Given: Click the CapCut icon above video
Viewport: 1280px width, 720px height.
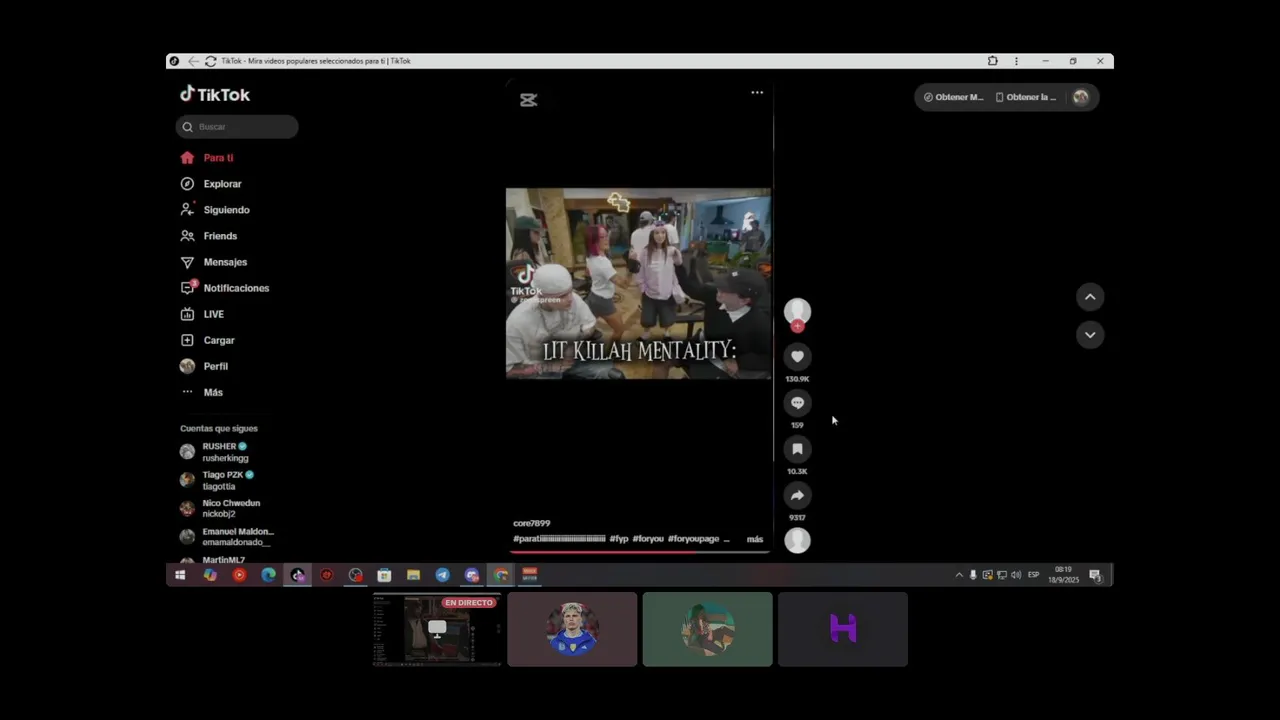Looking at the screenshot, I should point(528,100).
